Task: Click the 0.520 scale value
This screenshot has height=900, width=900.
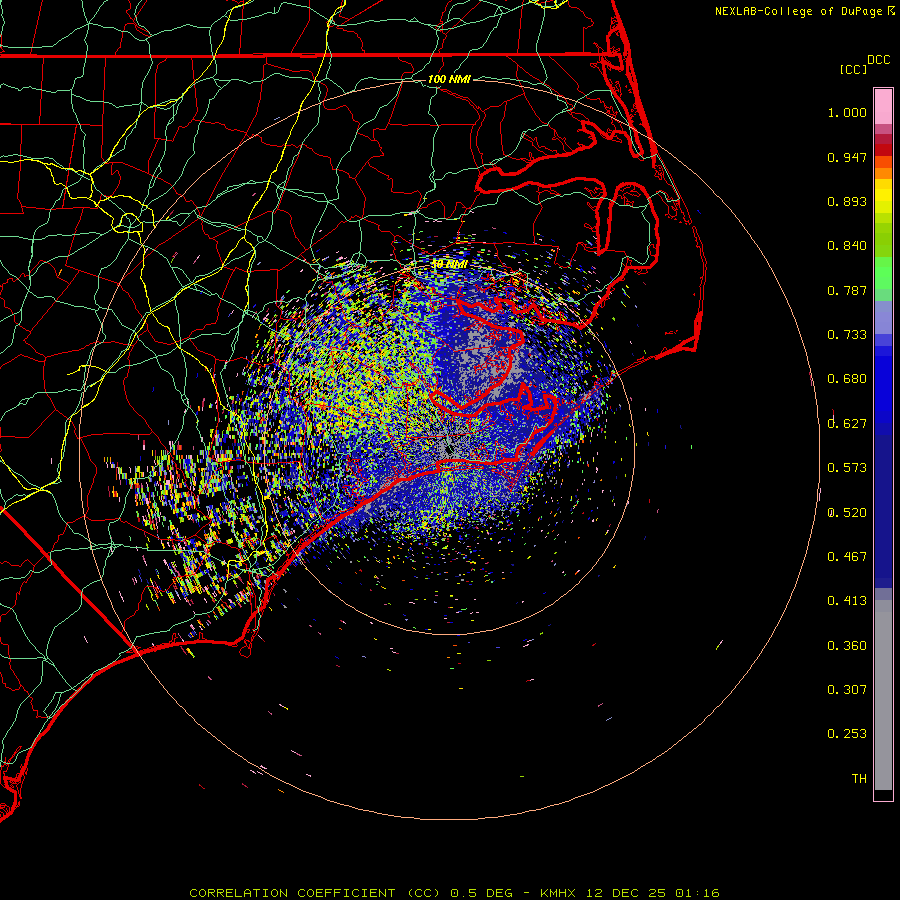Action: tap(847, 513)
